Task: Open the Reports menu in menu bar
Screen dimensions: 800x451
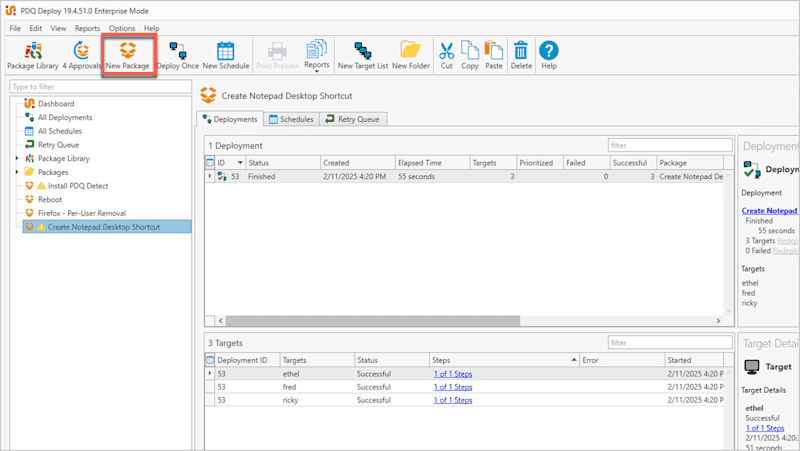Action: tap(87, 28)
